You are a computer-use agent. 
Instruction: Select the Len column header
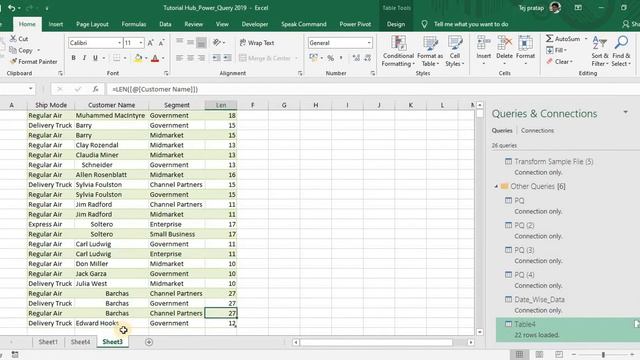coord(221,105)
